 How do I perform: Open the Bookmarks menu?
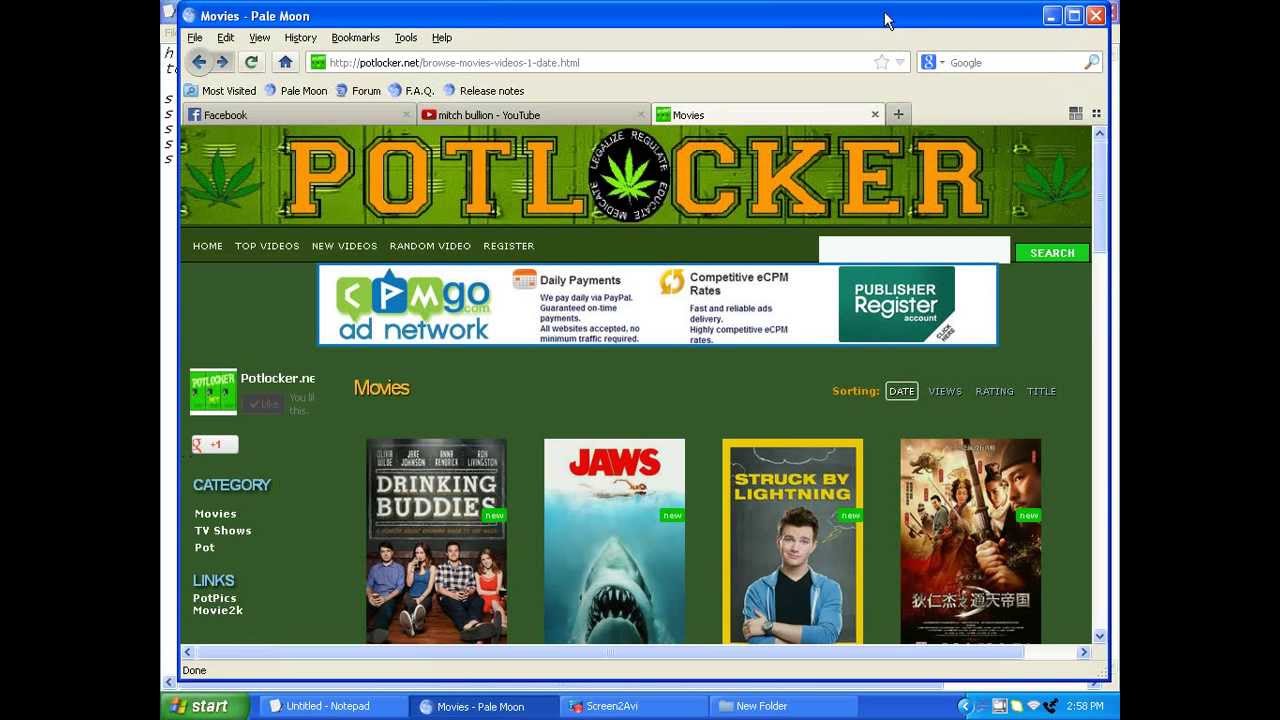(355, 38)
